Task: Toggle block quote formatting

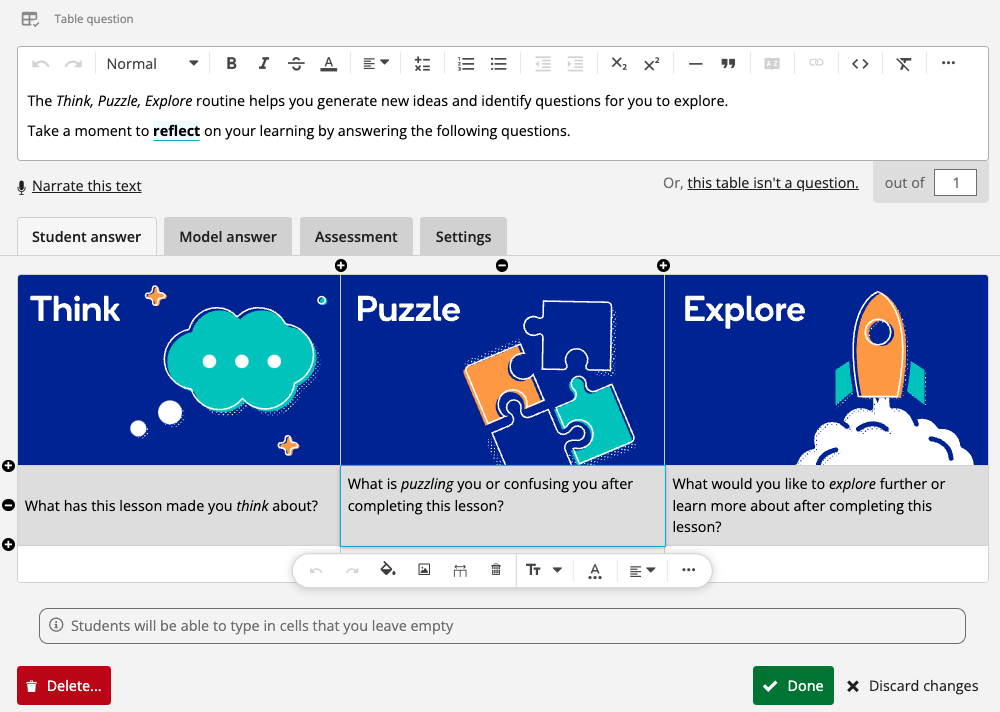Action: [728, 64]
